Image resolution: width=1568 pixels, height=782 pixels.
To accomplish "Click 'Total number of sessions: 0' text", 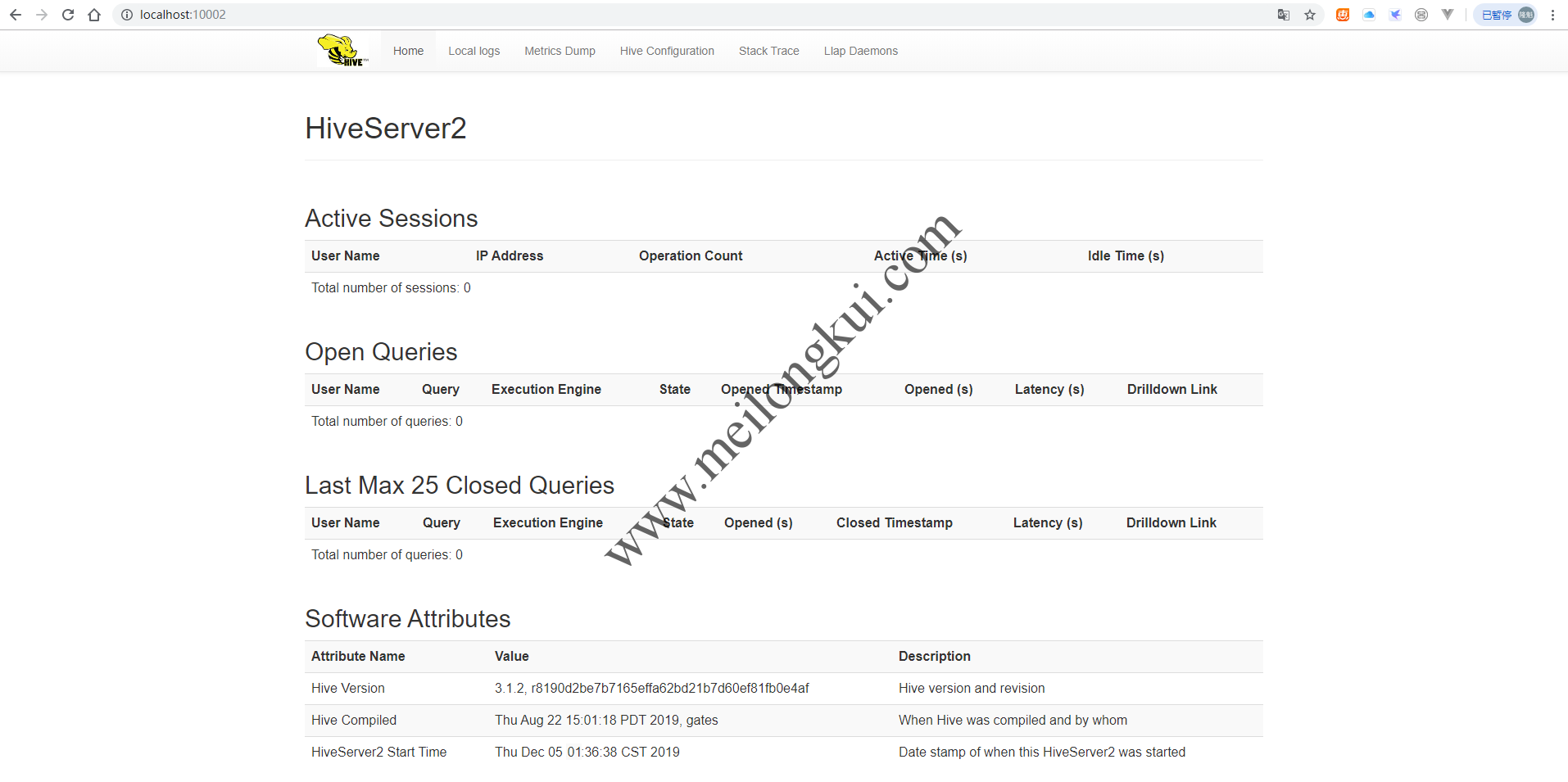I will [391, 287].
